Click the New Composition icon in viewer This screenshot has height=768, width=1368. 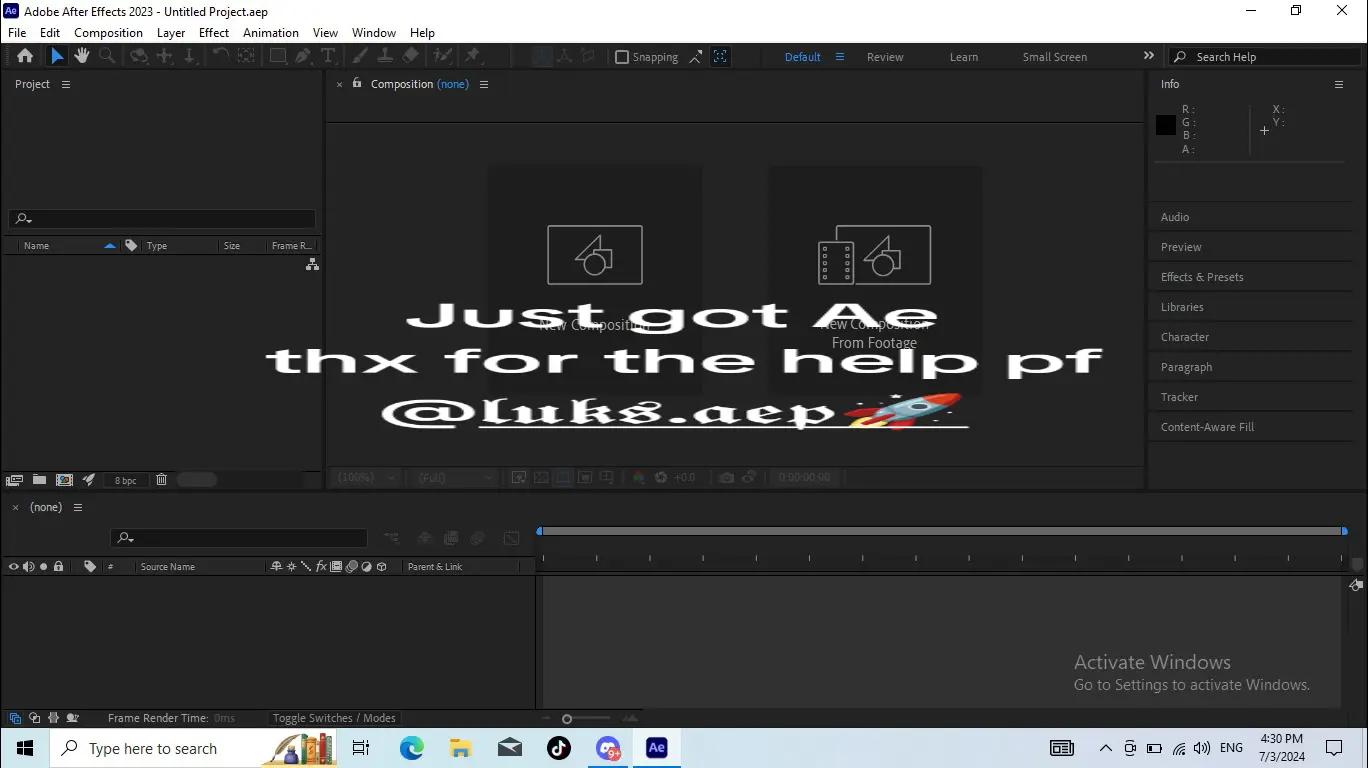coord(594,255)
